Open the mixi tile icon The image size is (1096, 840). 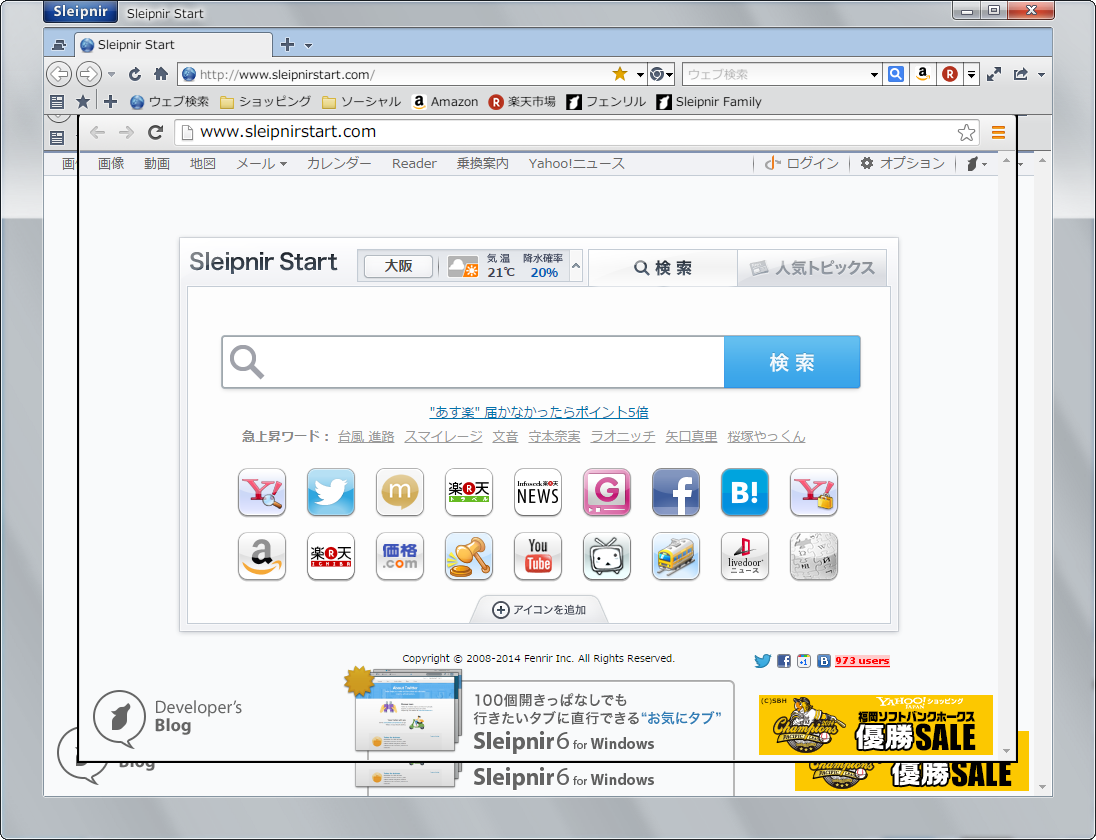400,492
